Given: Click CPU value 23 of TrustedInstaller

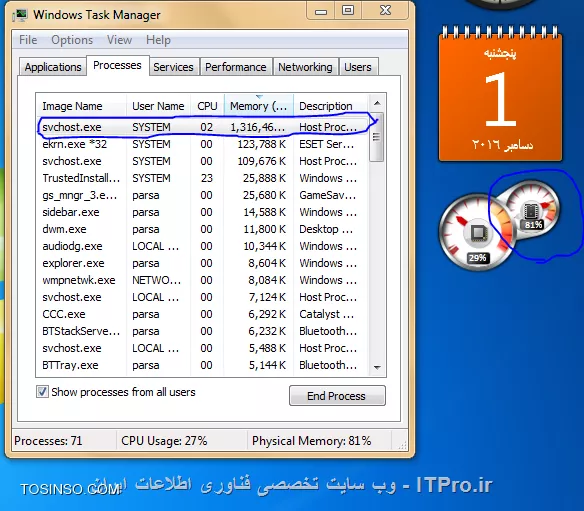Looking at the screenshot, I should pyautogui.click(x=207, y=178).
